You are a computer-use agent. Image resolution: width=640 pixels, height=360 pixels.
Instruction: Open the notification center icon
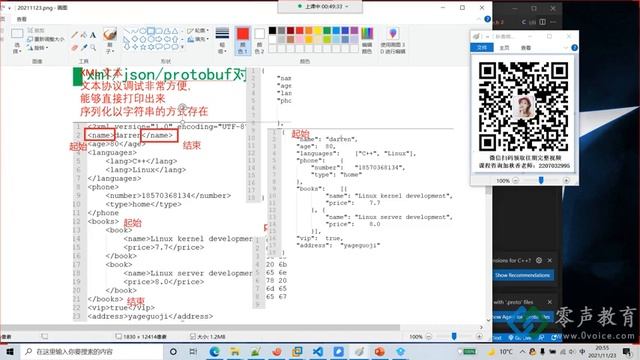point(627,351)
